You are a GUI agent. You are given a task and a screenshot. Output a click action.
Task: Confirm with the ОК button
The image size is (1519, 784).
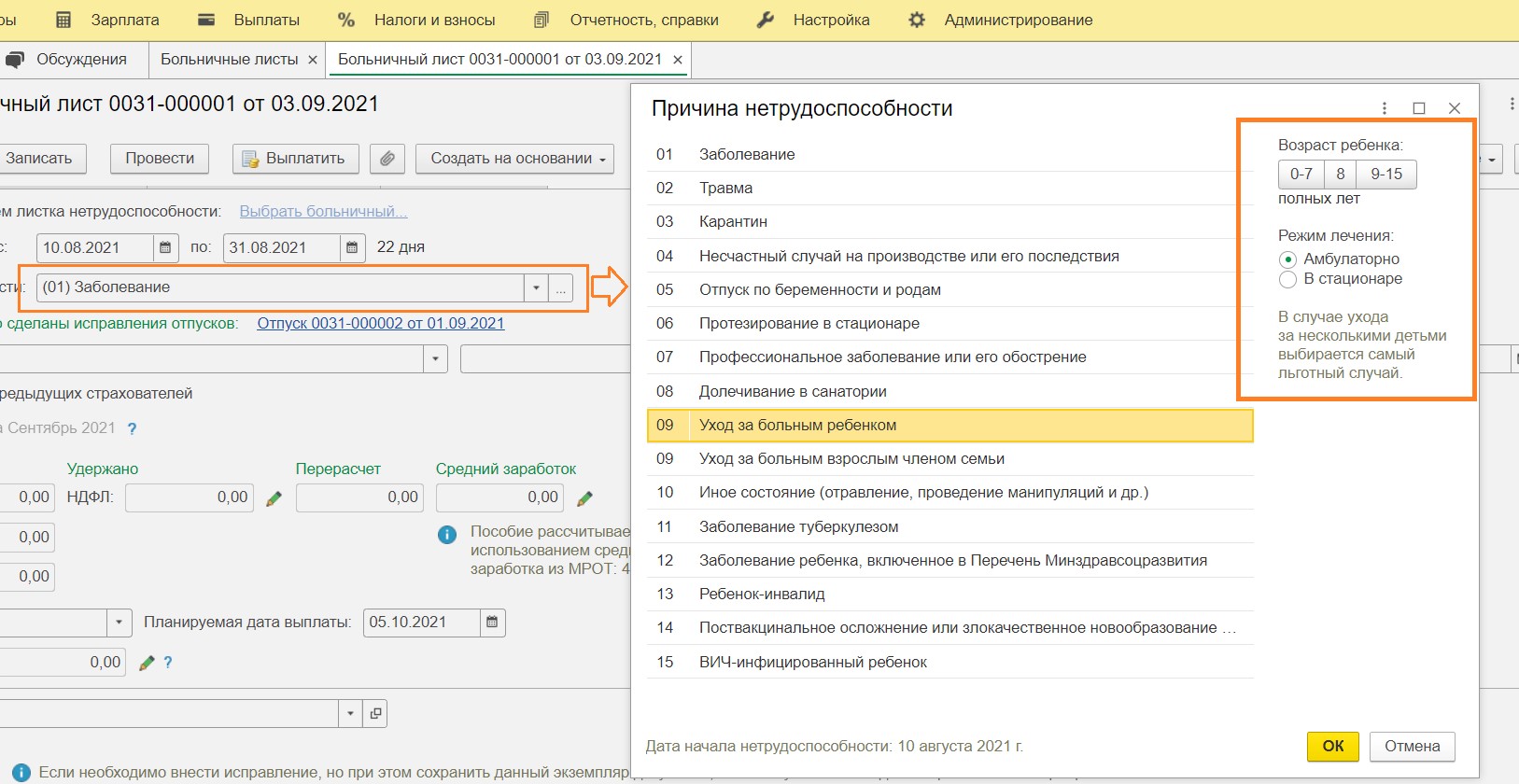click(x=1333, y=746)
